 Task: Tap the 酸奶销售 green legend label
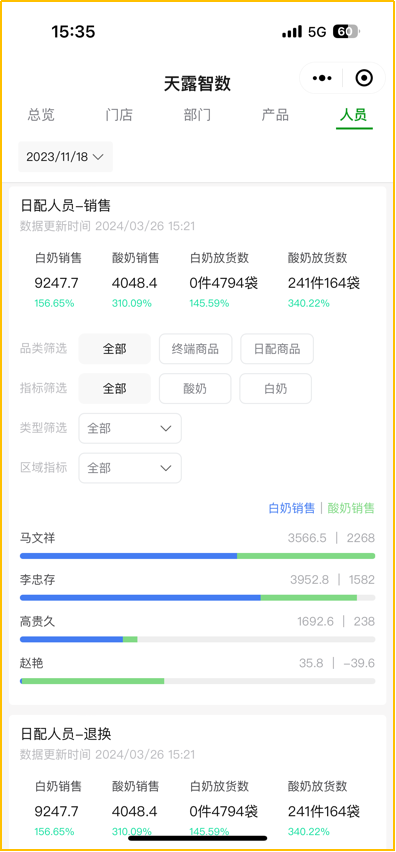point(351,508)
